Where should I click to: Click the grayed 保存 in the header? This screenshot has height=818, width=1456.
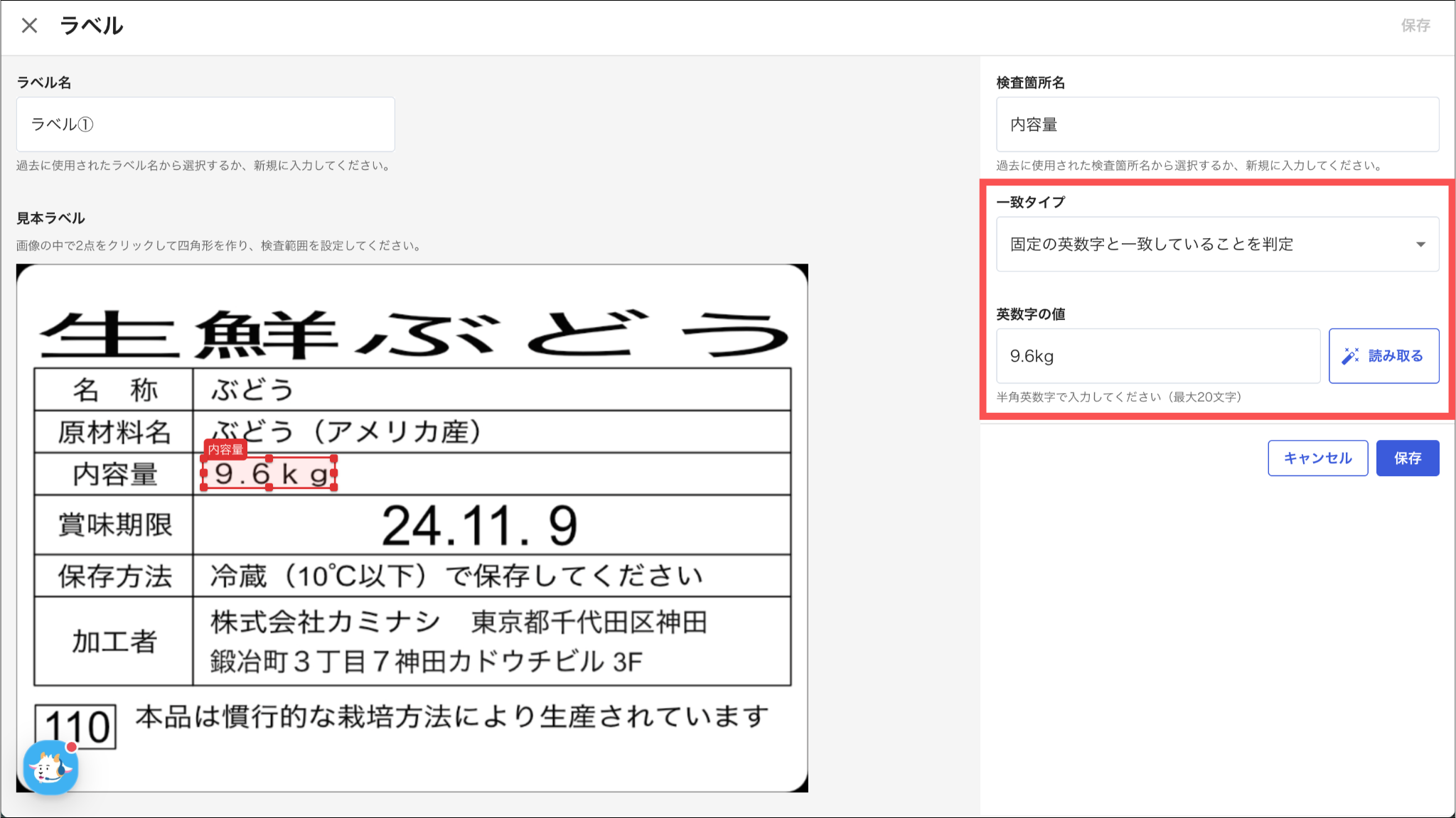[1415, 26]
